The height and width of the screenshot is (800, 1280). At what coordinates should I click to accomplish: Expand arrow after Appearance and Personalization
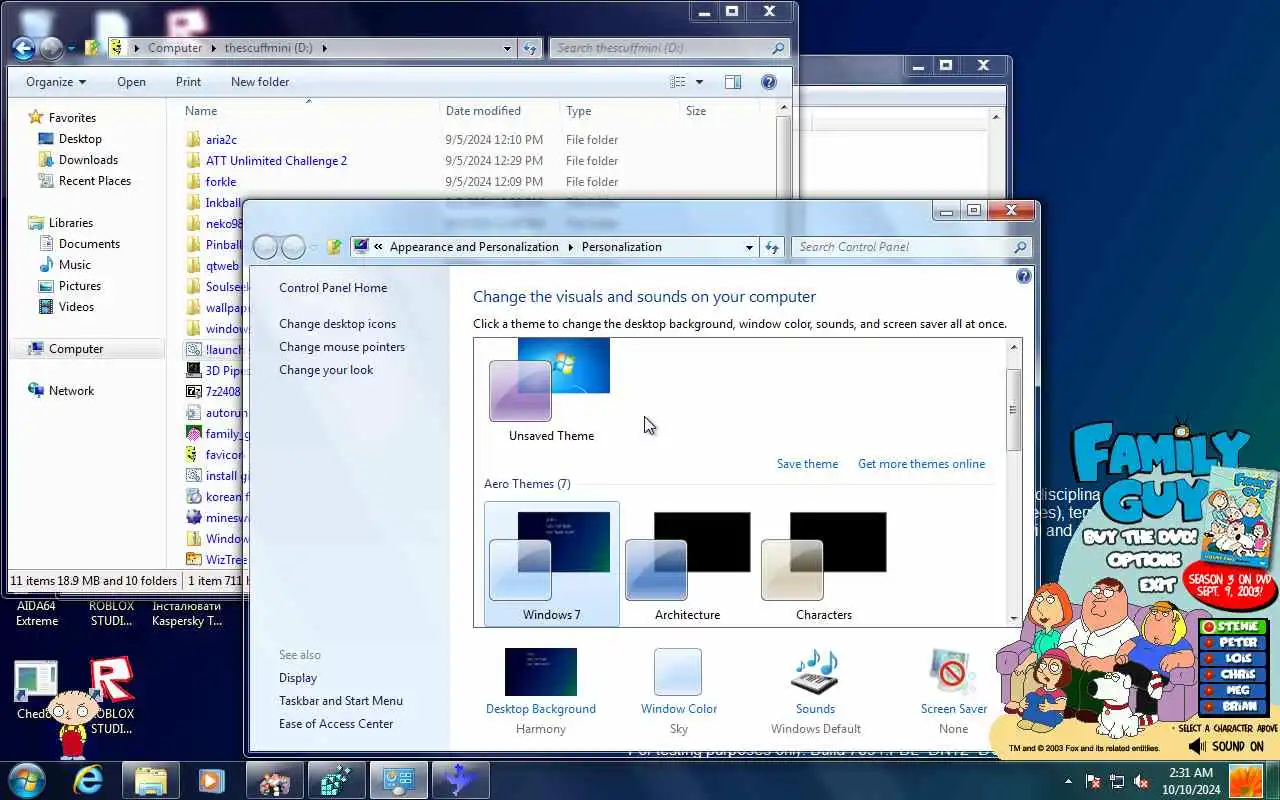571,247
